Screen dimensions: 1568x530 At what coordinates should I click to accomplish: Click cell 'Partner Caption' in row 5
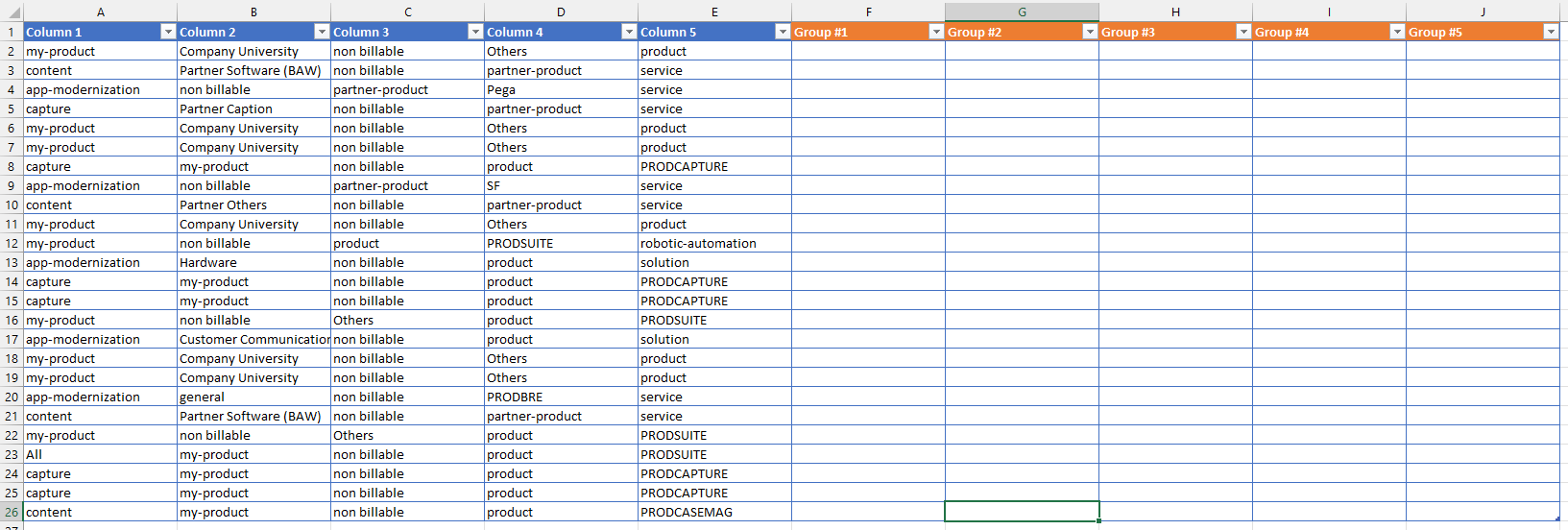(254, 108)
